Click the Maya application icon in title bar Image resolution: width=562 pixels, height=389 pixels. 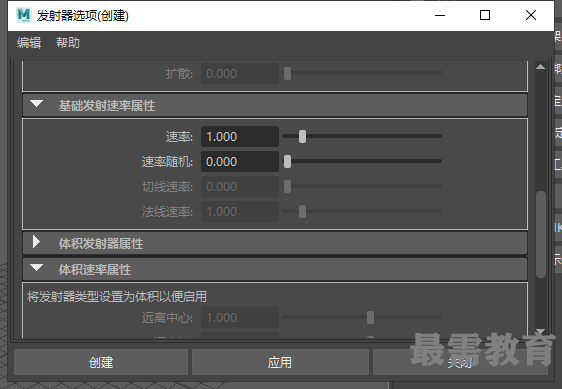24,15
